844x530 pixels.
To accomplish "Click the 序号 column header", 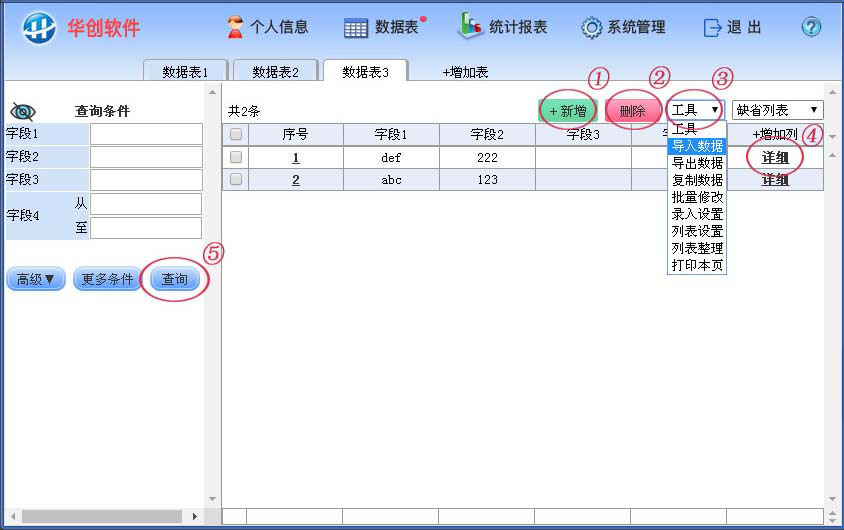I will tap(295, 135).
